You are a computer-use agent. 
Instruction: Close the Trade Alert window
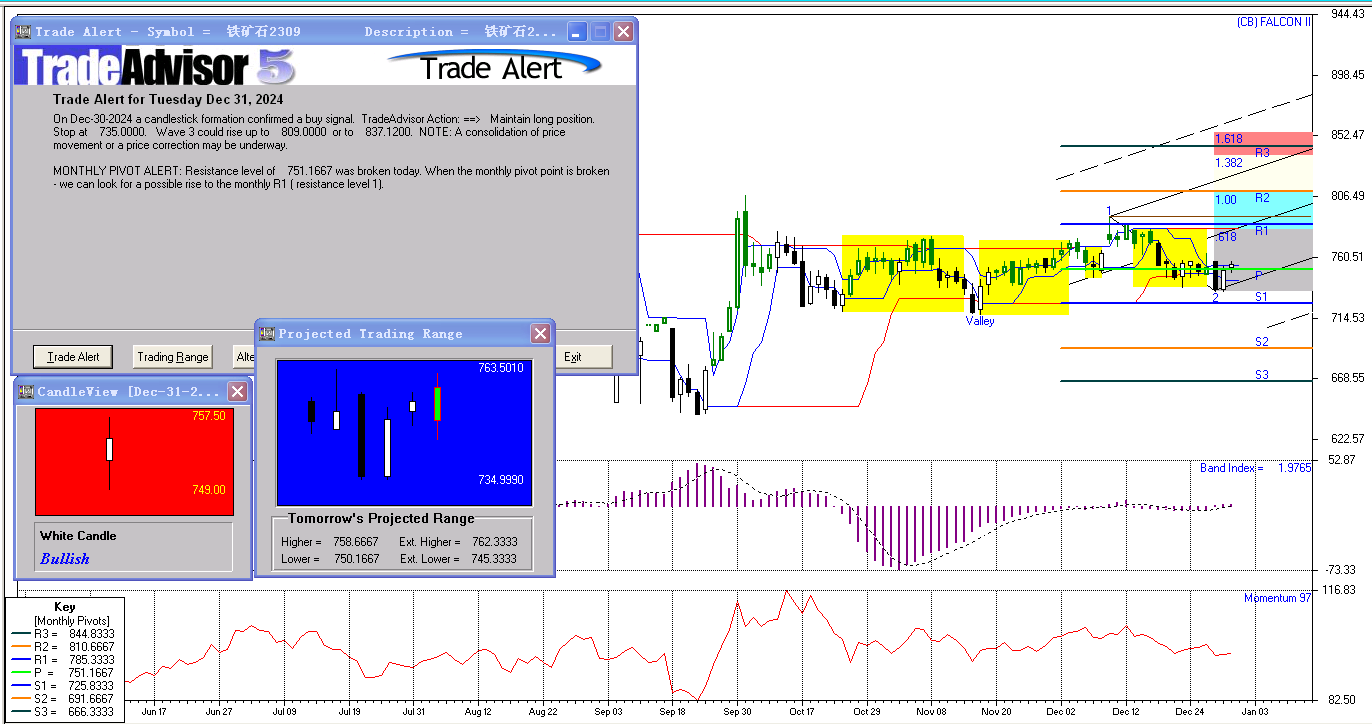tap(623, 32)
